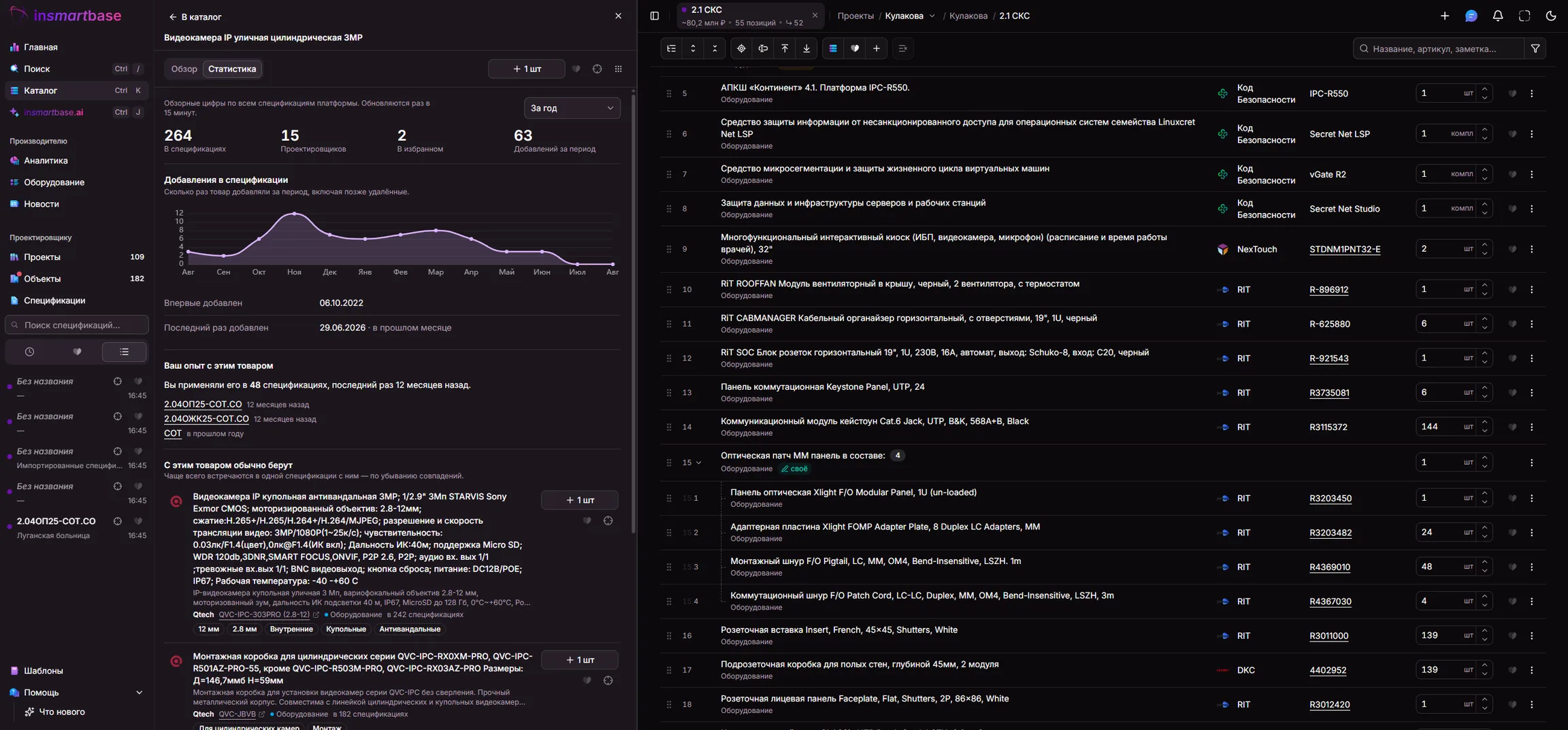The image size is (1568, 730).
Task: Select the Статистика tab
Action: [232, 69]
